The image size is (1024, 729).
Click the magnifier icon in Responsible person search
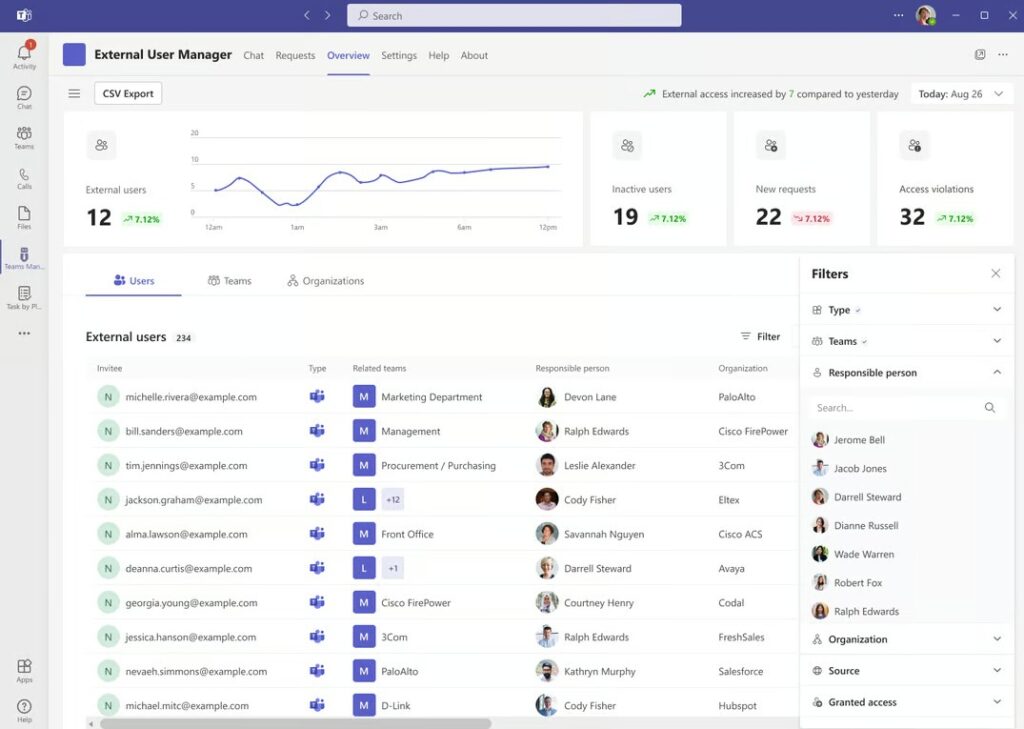coord(990,408)
